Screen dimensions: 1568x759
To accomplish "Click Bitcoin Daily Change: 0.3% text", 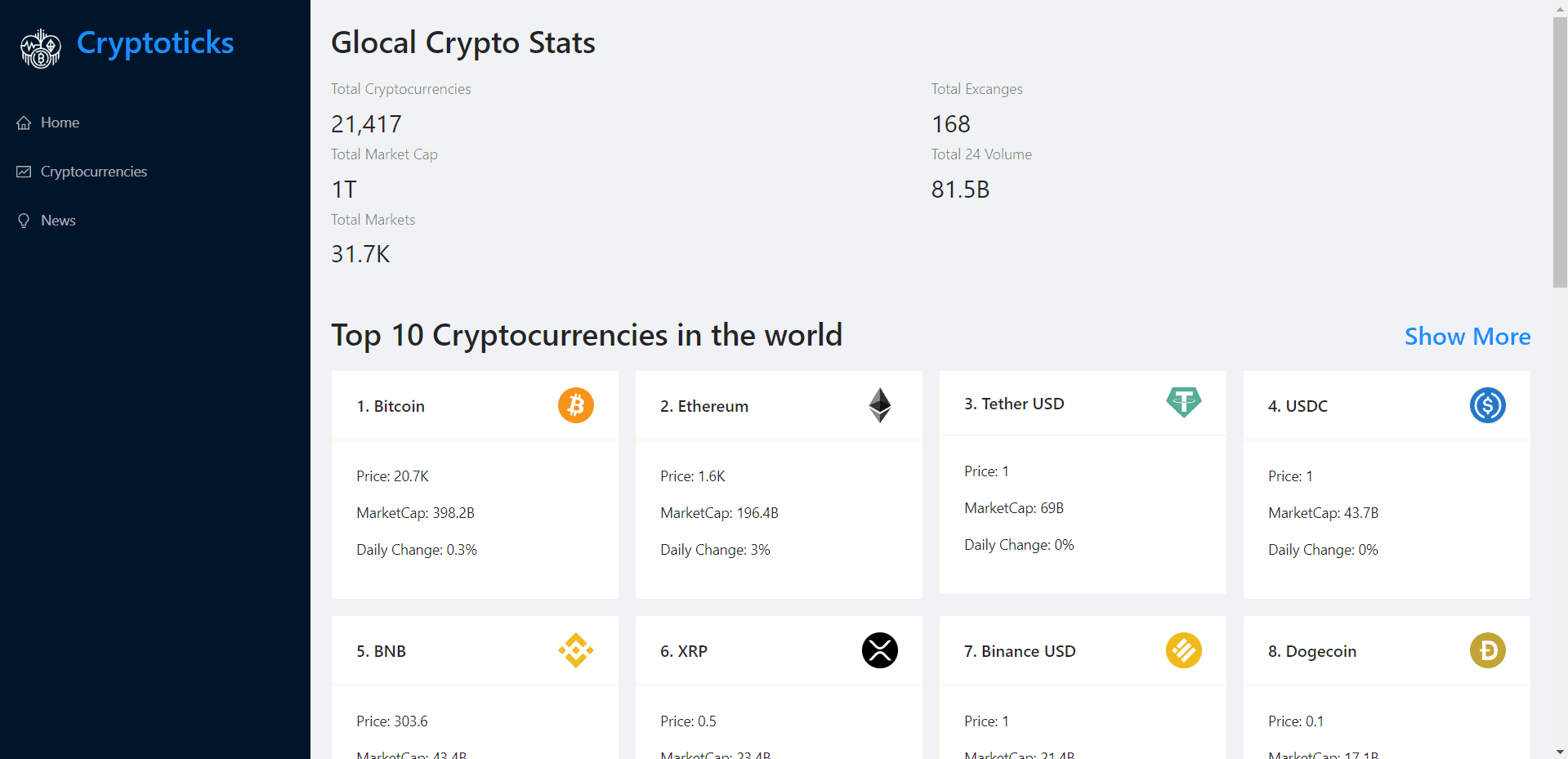I will pyautogui.click(x=417, y=550).
